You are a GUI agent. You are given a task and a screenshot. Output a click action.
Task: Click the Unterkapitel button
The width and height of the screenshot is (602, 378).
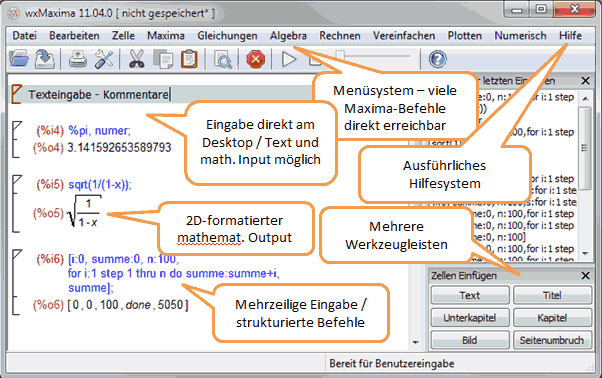[470, 318]
